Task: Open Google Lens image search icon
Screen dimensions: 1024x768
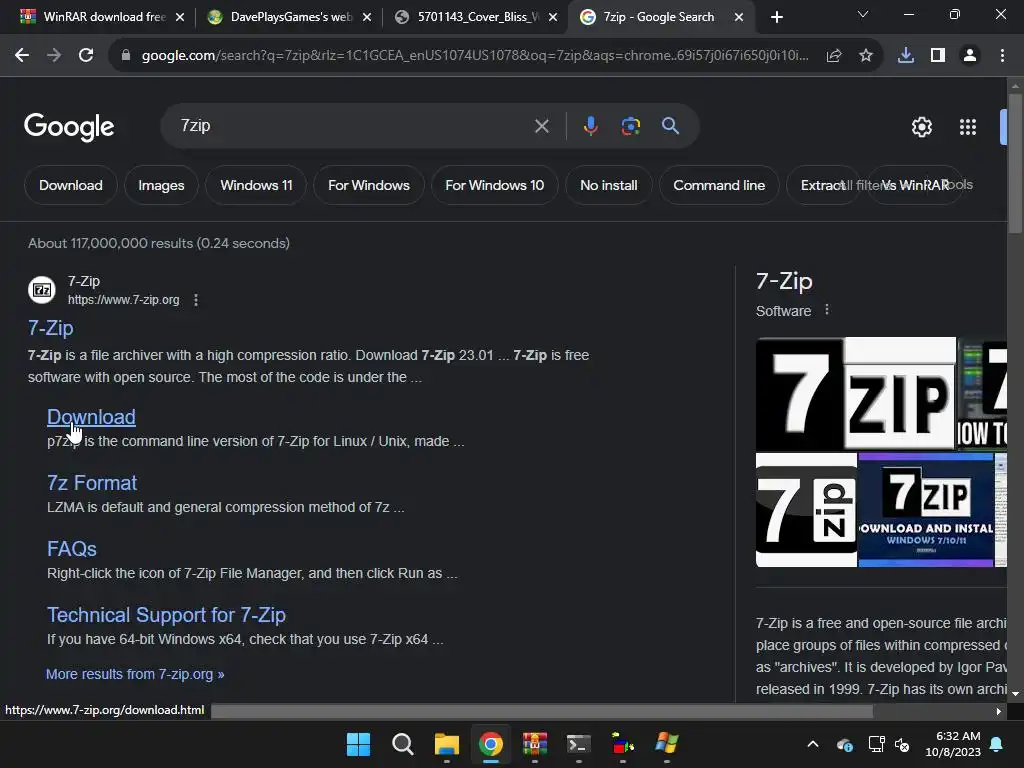Action: 630,126
